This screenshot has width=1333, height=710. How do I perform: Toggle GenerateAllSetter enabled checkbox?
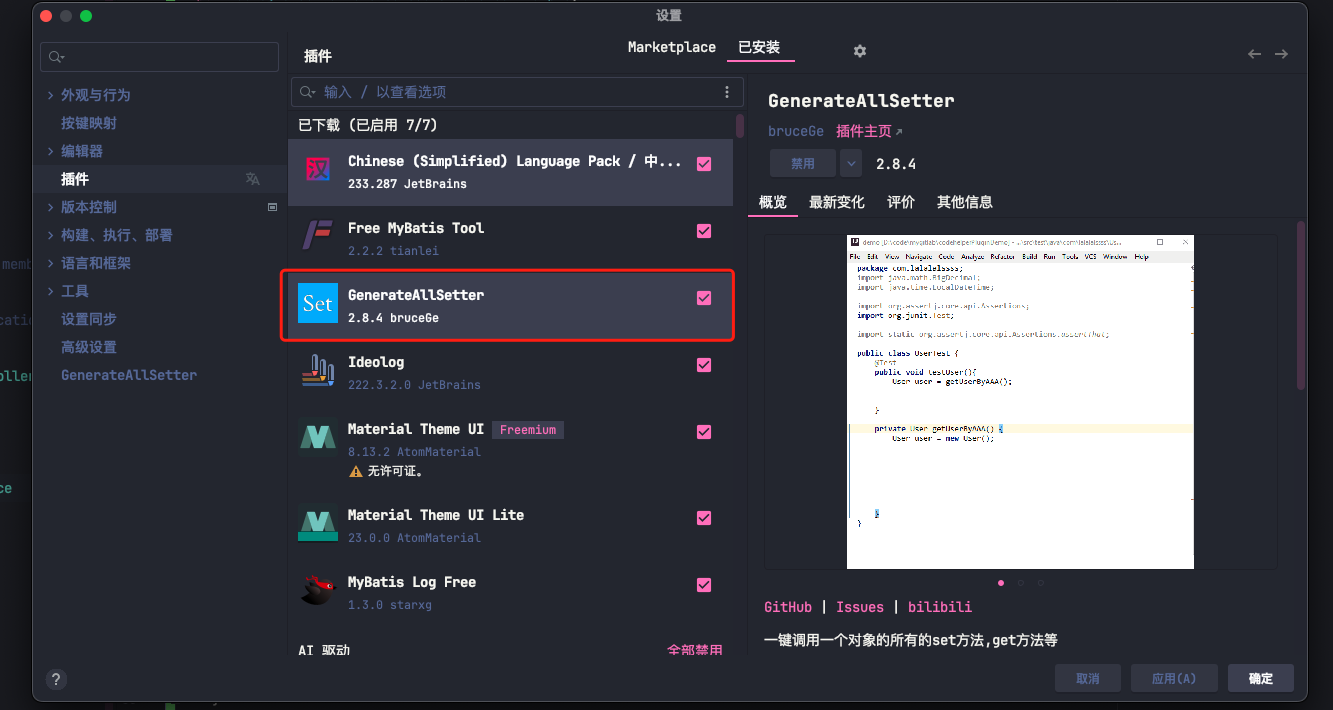tap(704, 298)
